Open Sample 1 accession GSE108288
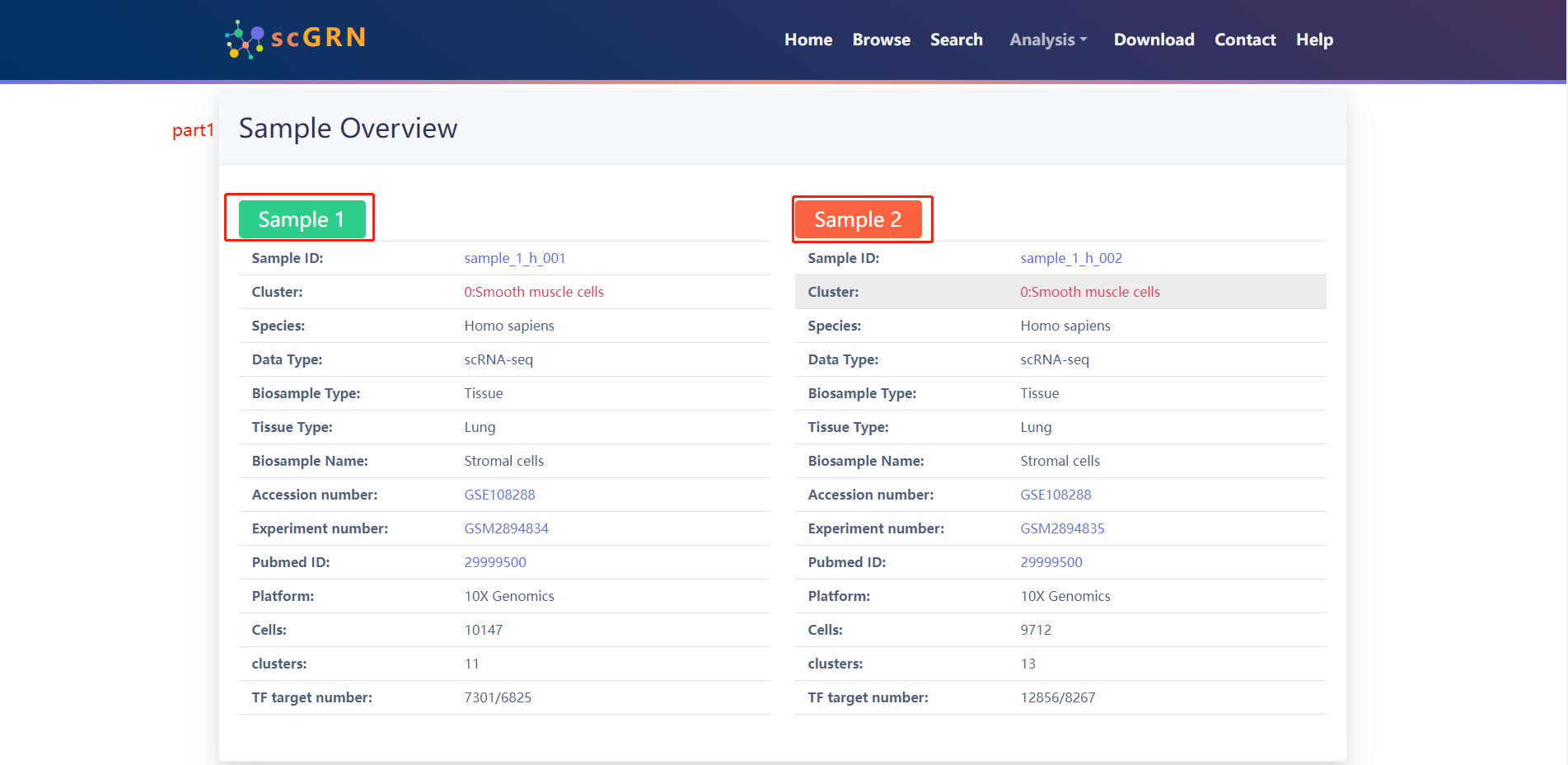Screen dimensions: 1568x765 499,495
